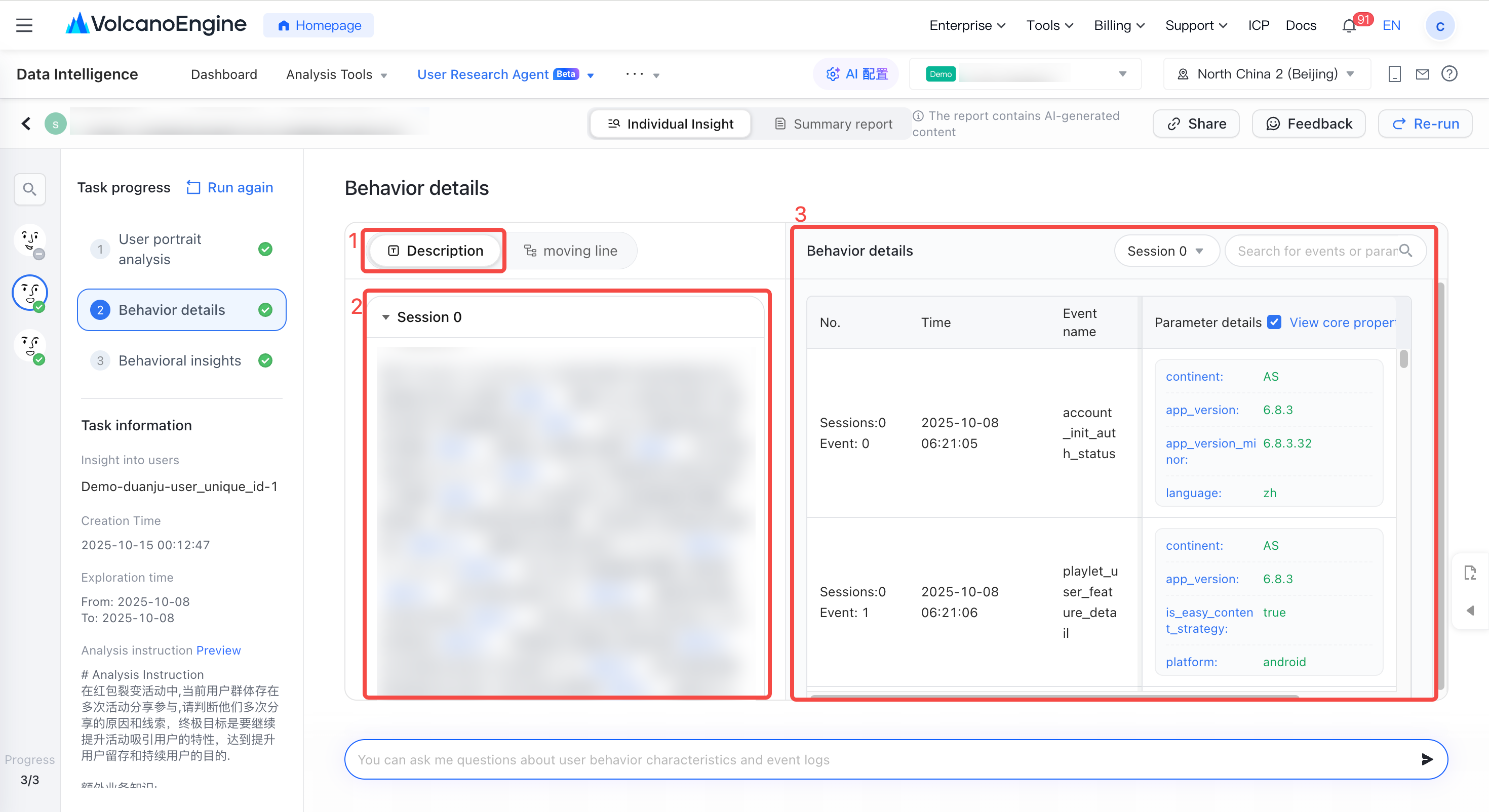Viewport: 1489px width, 812px height.
Task: Open the mobile device icon
Action: pos(1394,74)
